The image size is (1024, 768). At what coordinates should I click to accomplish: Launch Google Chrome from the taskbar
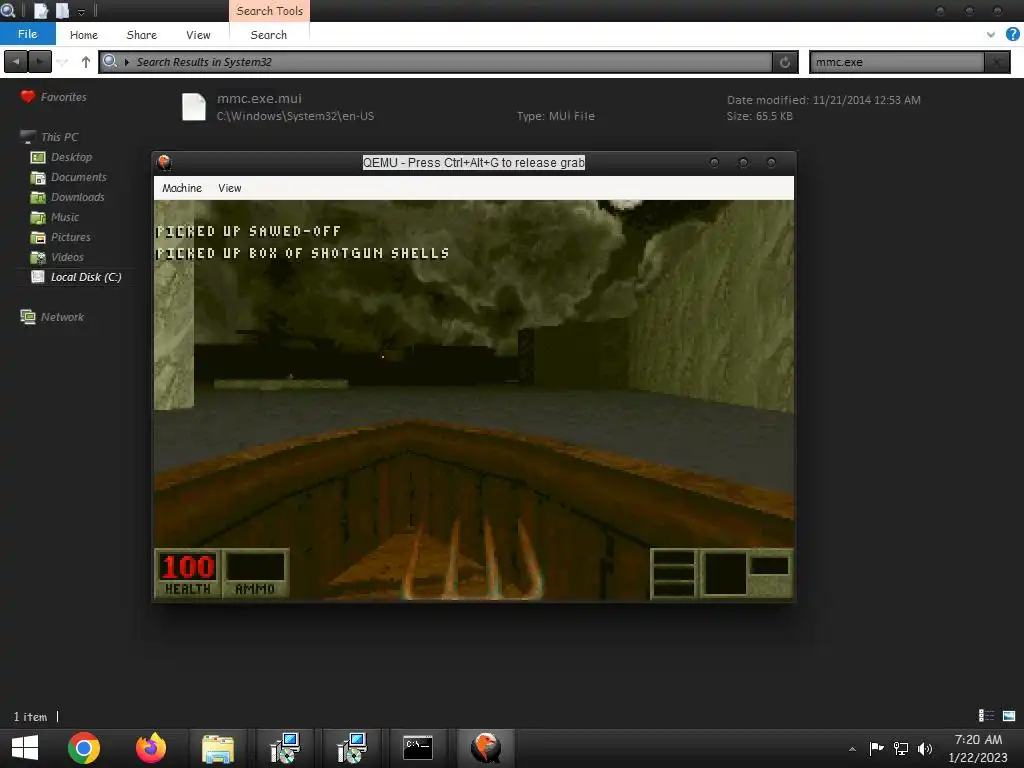pos(84,748)
